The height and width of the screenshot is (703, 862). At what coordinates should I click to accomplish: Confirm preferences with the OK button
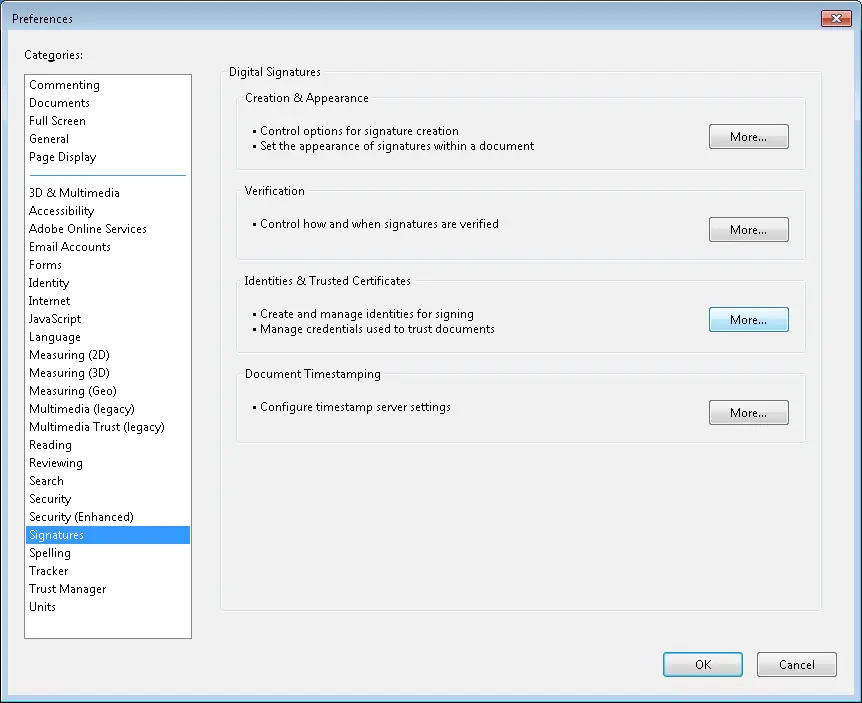coord(703,665)
